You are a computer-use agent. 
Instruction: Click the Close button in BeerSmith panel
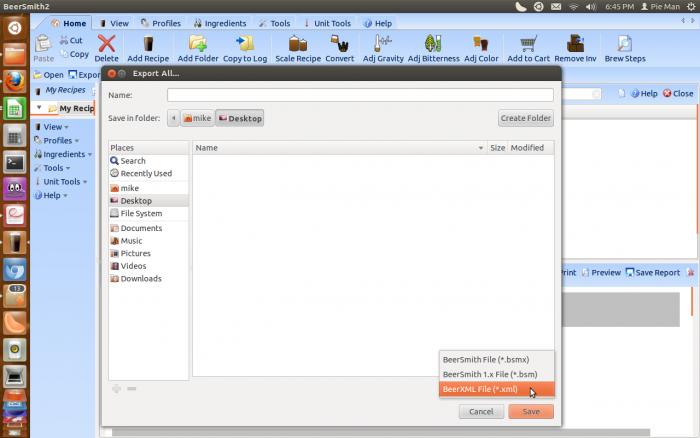coord(678,93)
